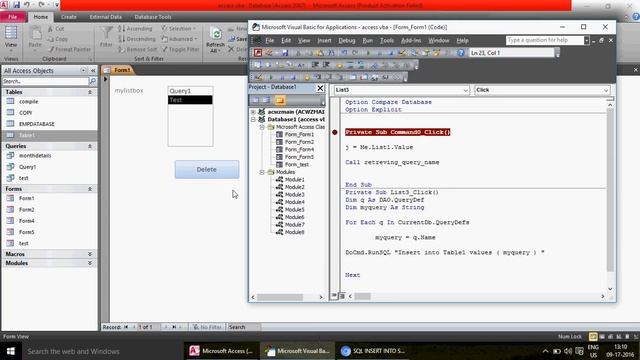Click horizontal scrollbar thumb of code window
Screen dimensions: 640x360
tap(362, 296)
